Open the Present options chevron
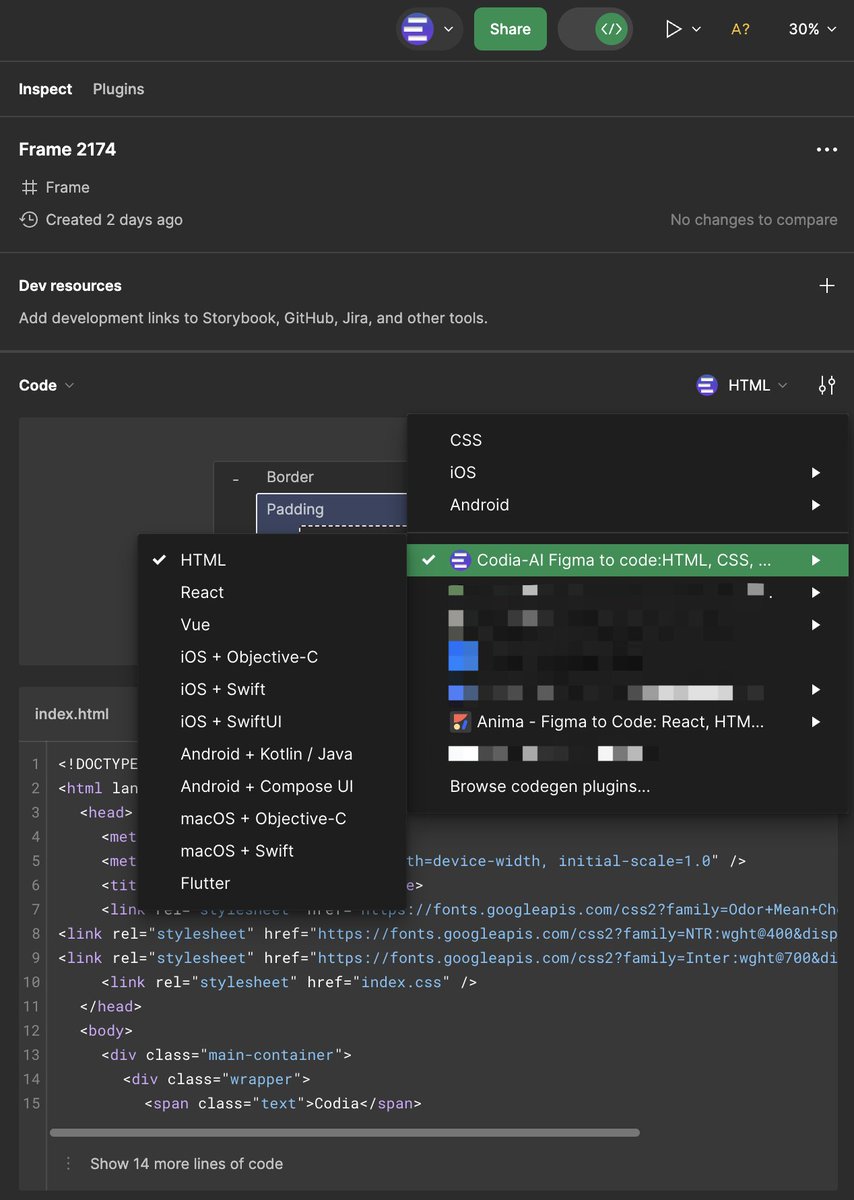This screenshot has height=1200, width=854. click(696, 30)
